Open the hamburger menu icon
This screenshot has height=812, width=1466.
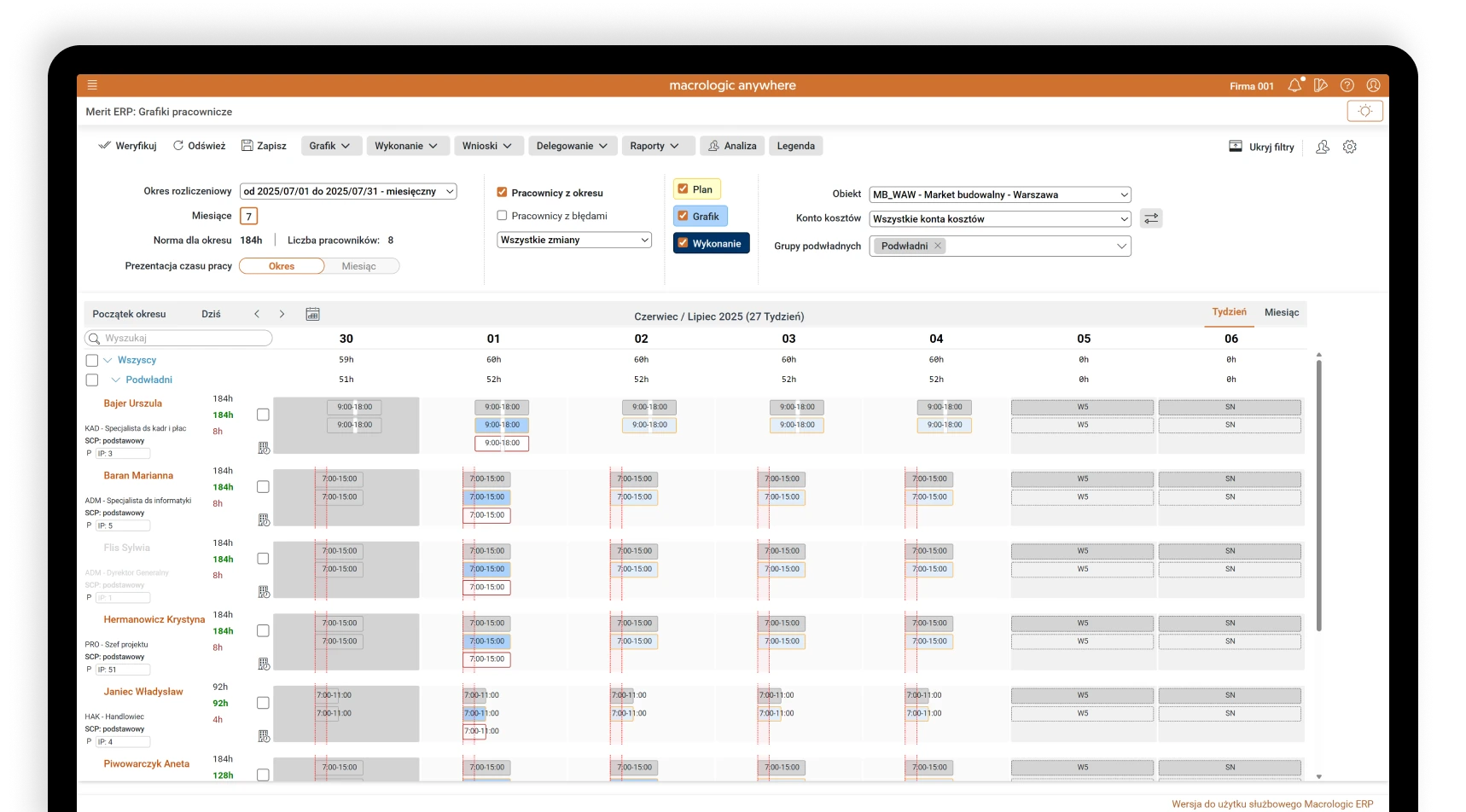click(92, 85)
